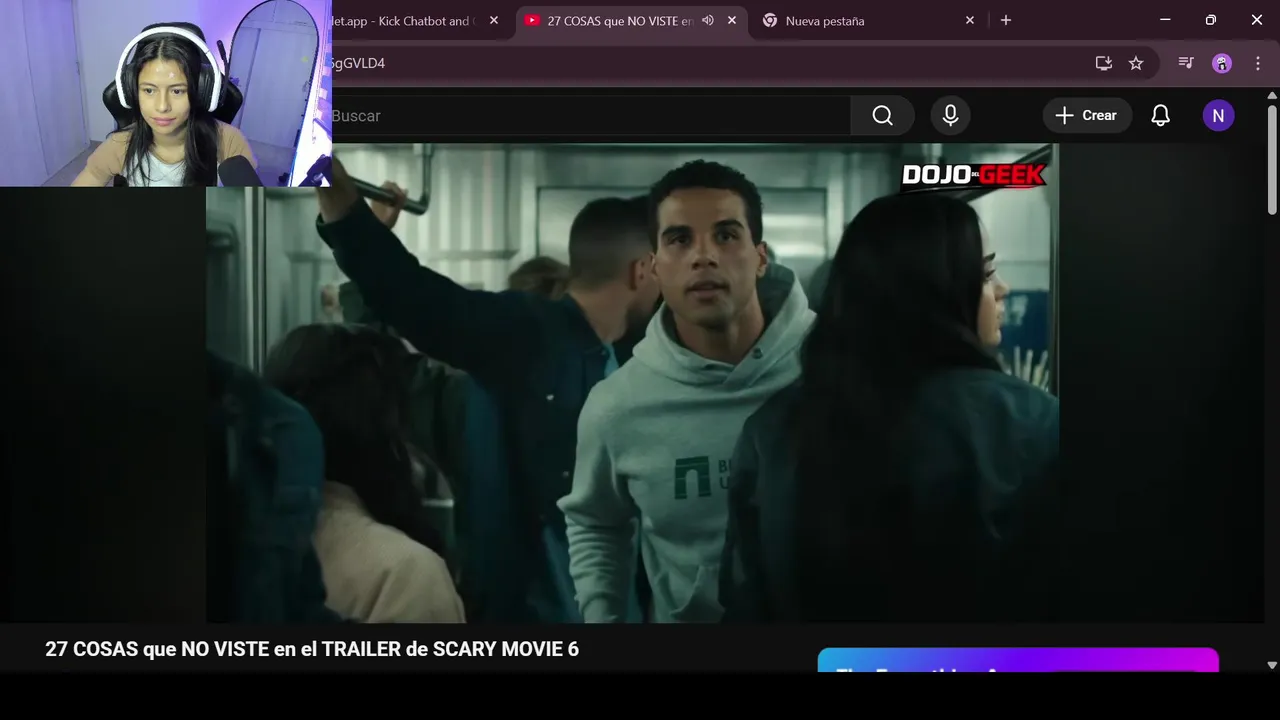
Task: Open the account avatar N menu
Action: pyautogui.click(x=1218, y=116)
